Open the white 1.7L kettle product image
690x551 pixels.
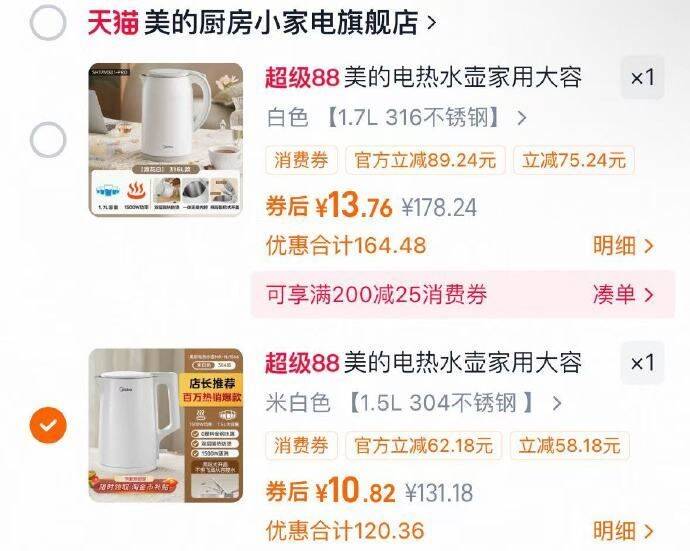[166, 140]
